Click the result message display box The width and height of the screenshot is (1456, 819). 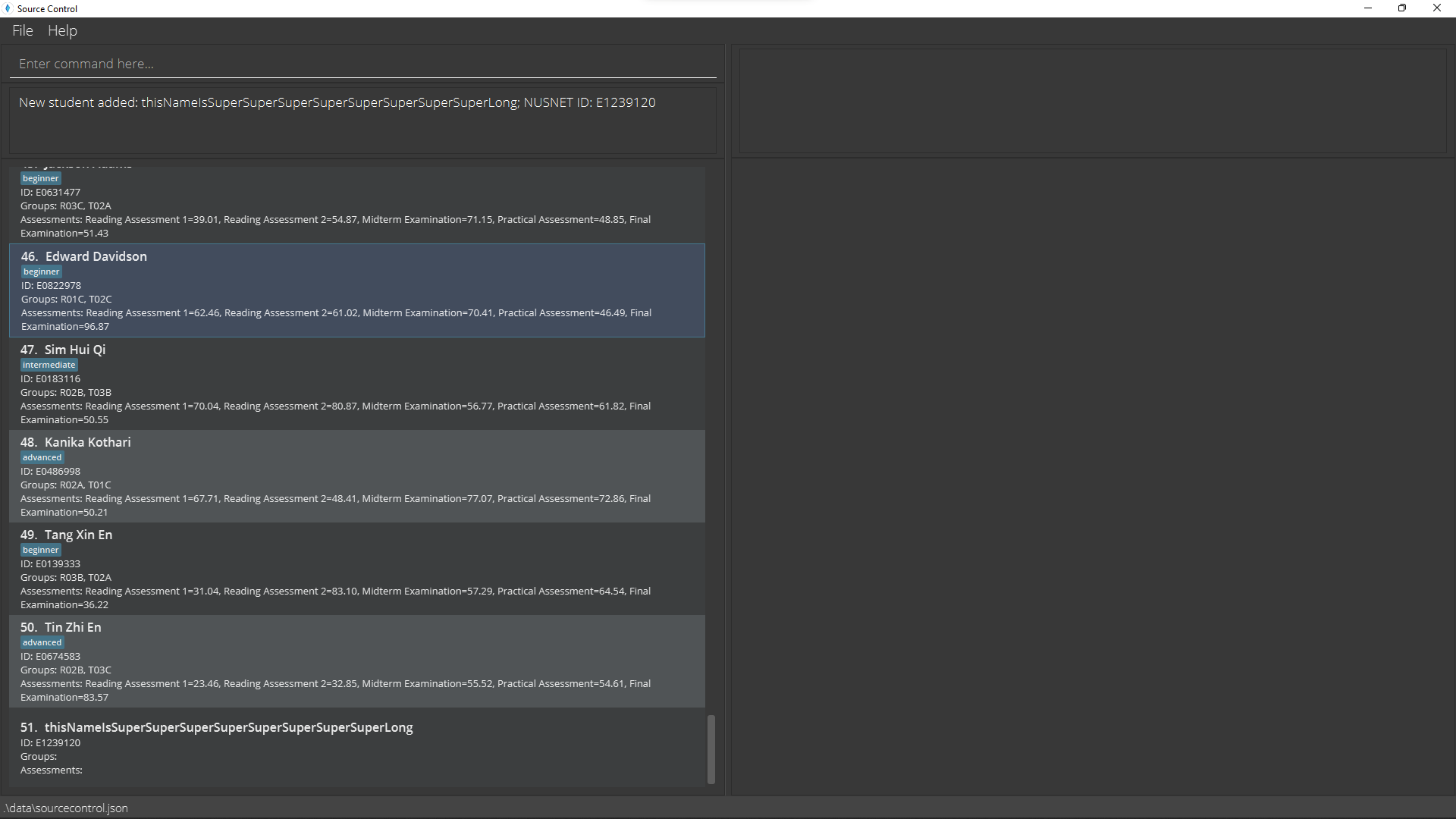(362, 120)
